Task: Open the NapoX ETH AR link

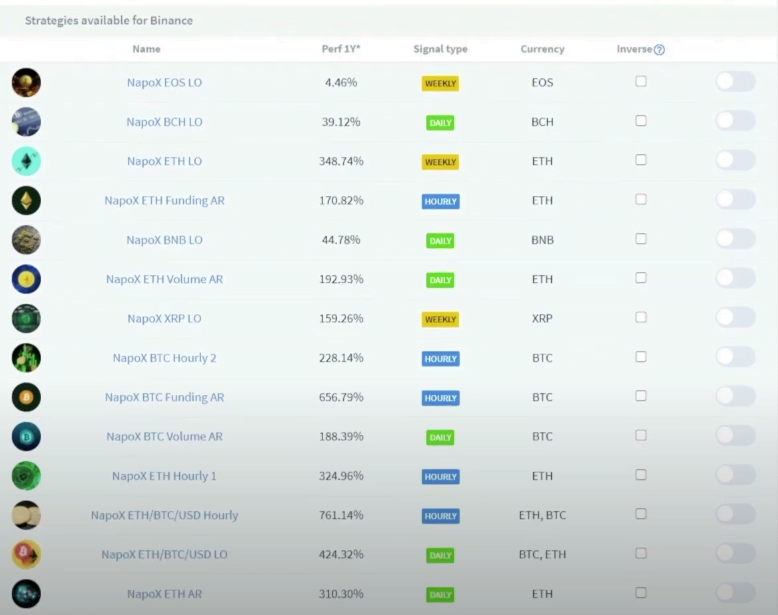Action: (x=164, y=594)
